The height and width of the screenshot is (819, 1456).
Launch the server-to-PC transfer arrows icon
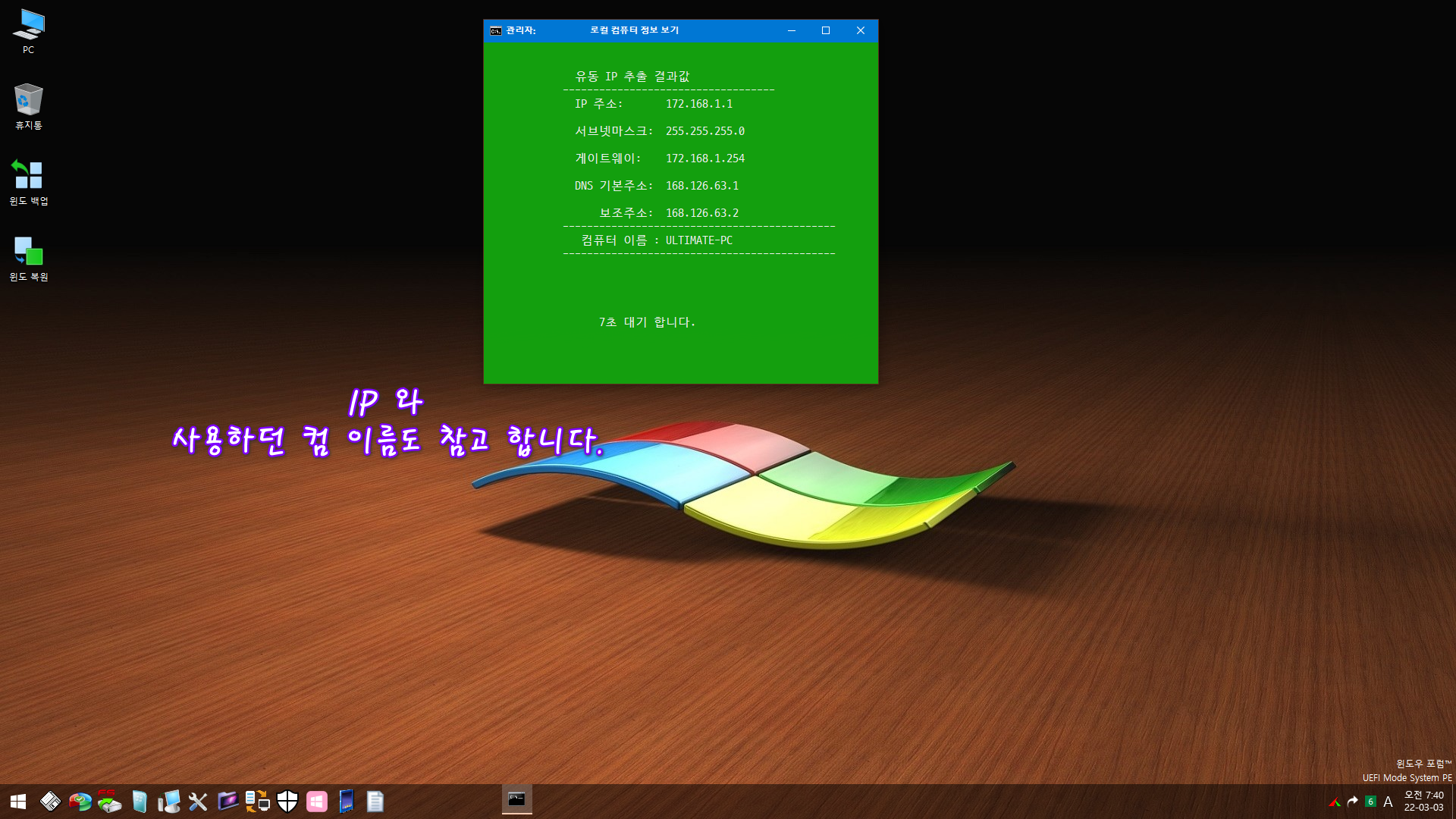coord(258,802)
